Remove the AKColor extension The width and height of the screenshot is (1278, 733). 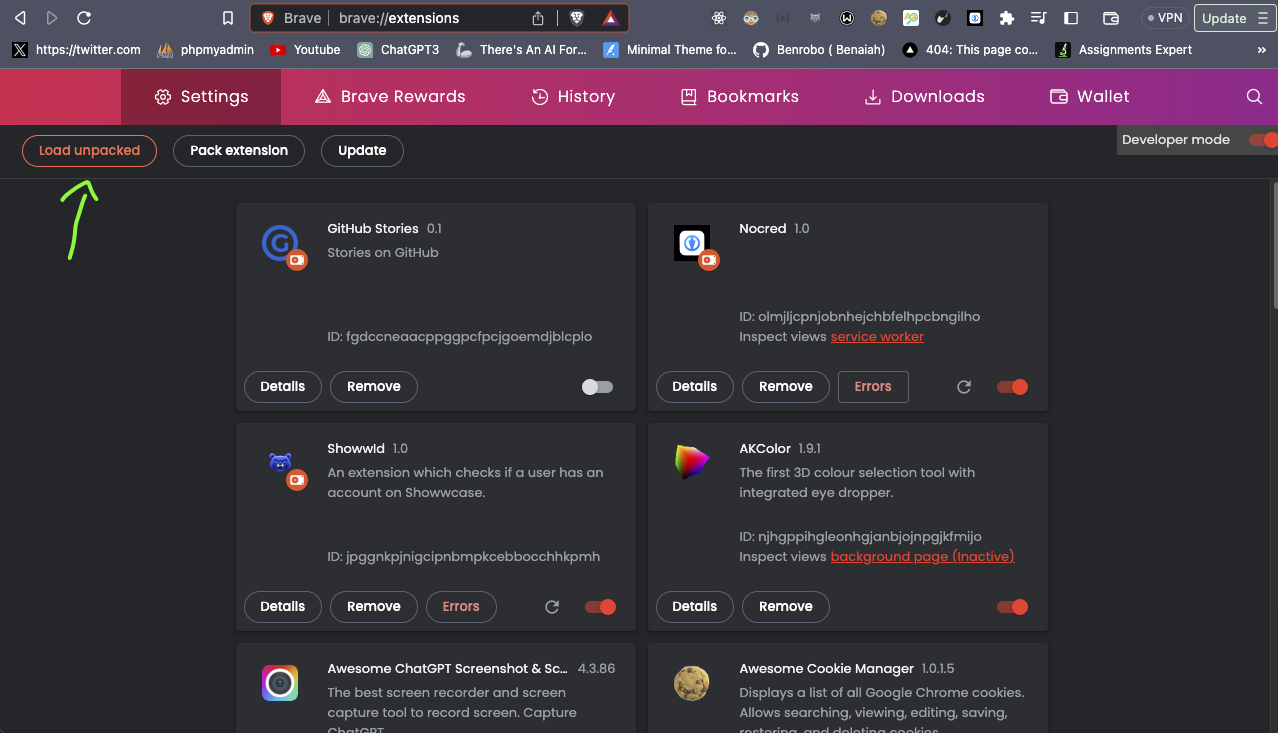pyautogui.click(x=786, y=606)
